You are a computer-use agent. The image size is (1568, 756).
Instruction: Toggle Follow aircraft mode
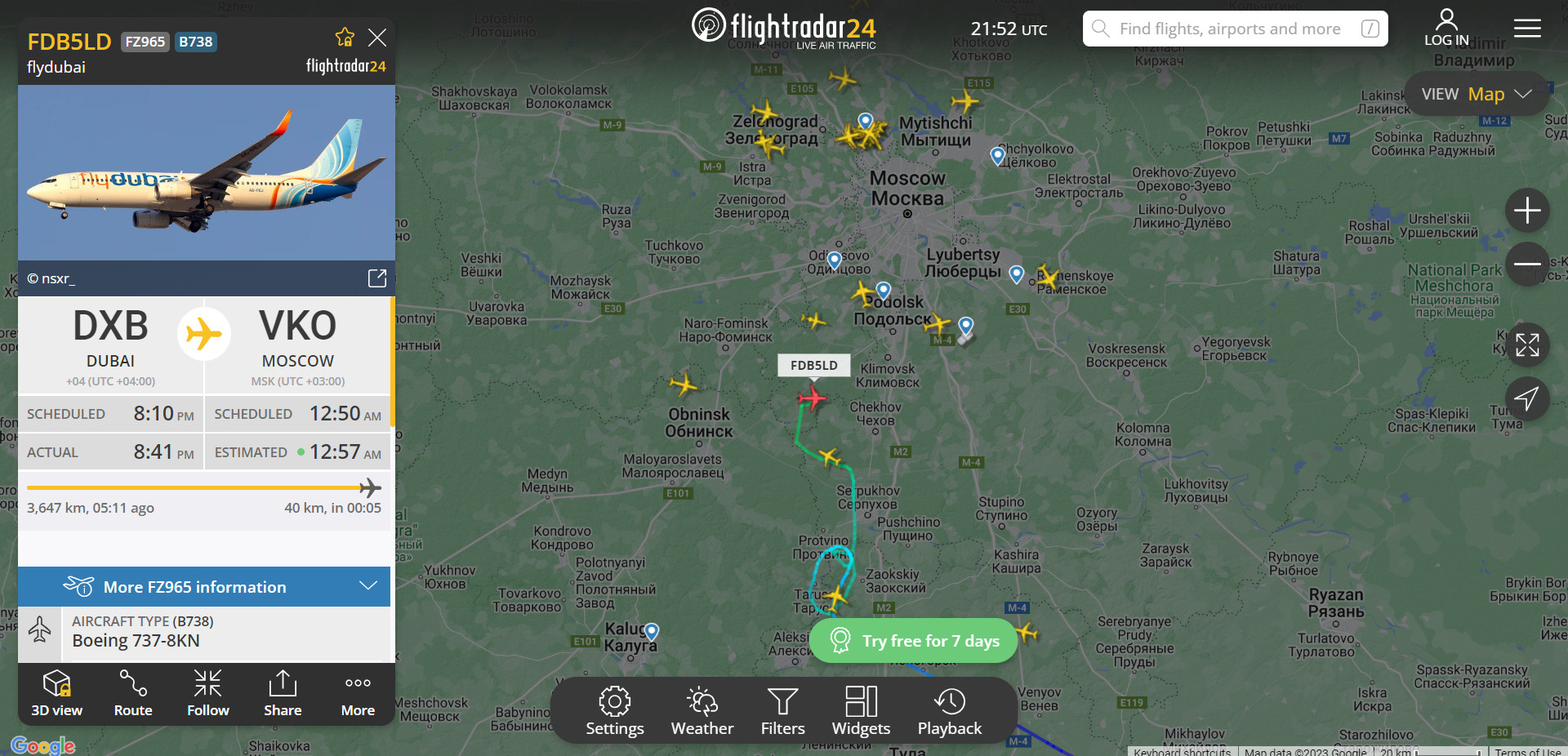point(207,694)
